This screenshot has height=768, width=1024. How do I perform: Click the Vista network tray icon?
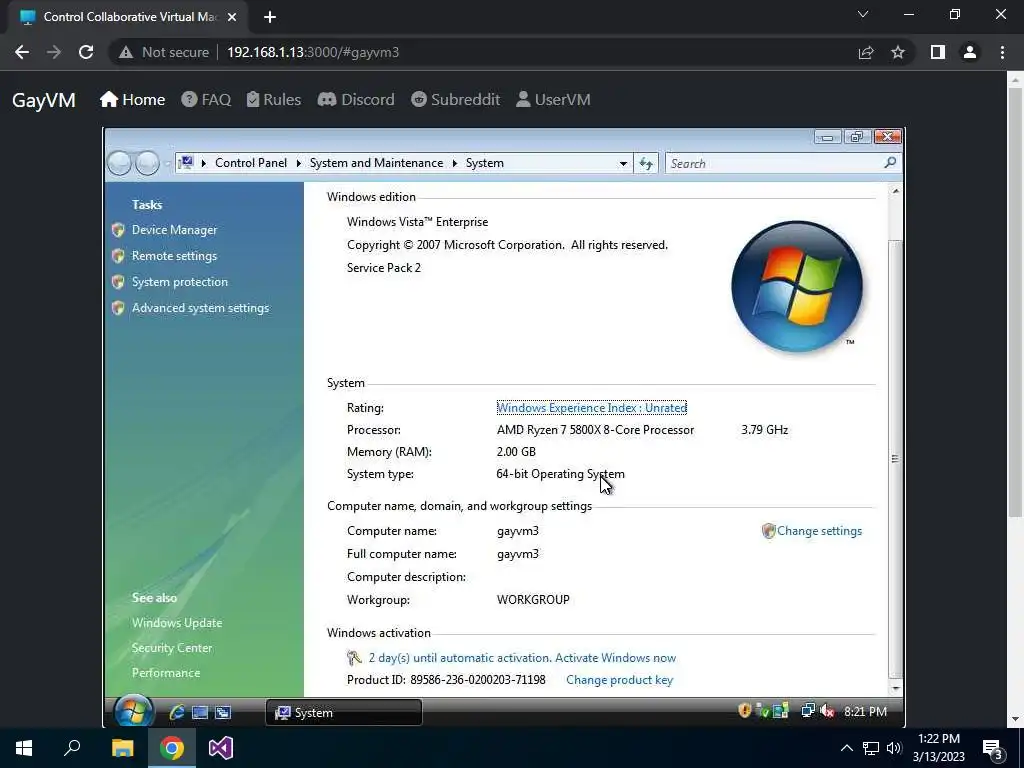point(808,711)
